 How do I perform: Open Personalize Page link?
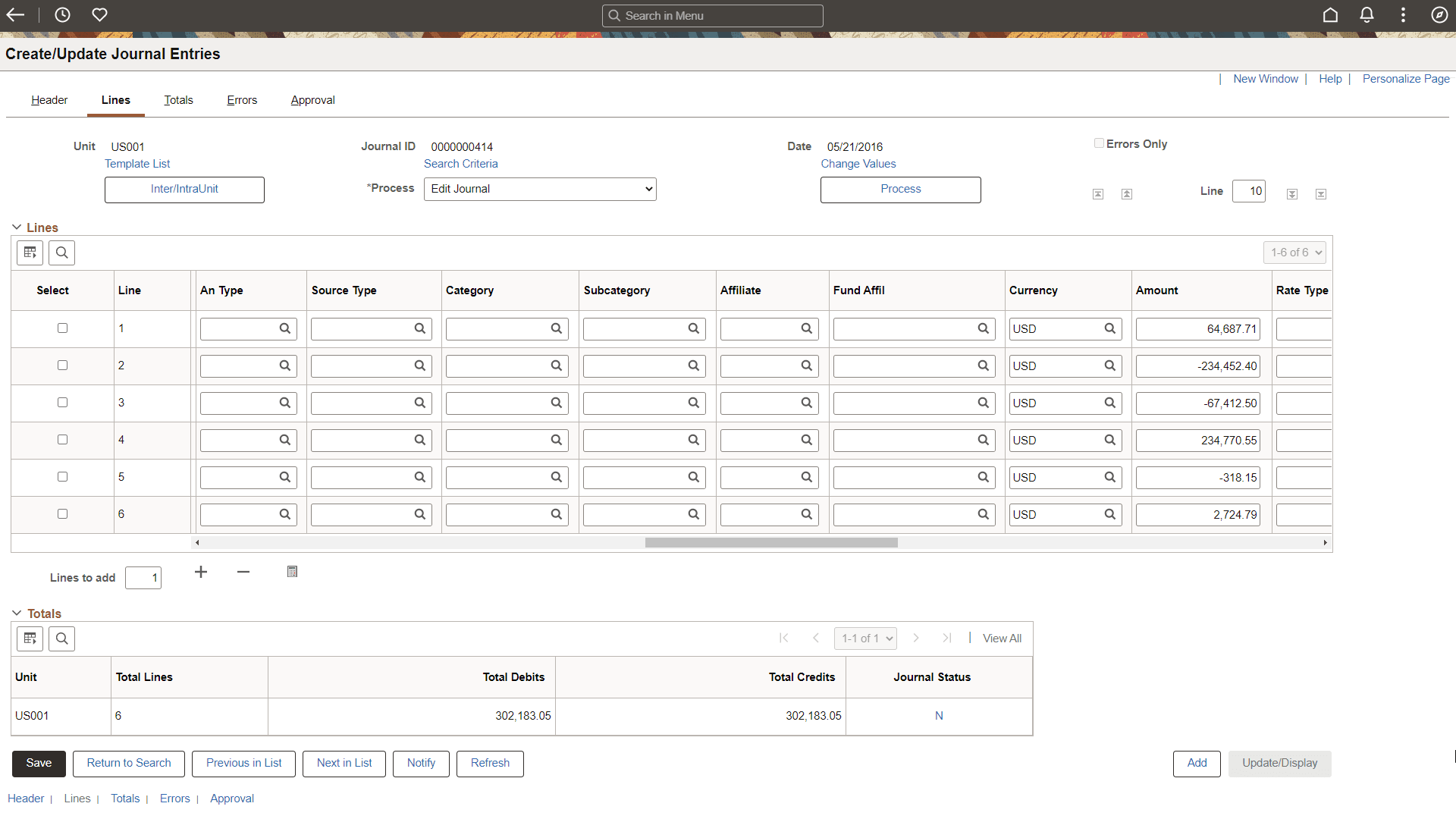click(1406, 79)
